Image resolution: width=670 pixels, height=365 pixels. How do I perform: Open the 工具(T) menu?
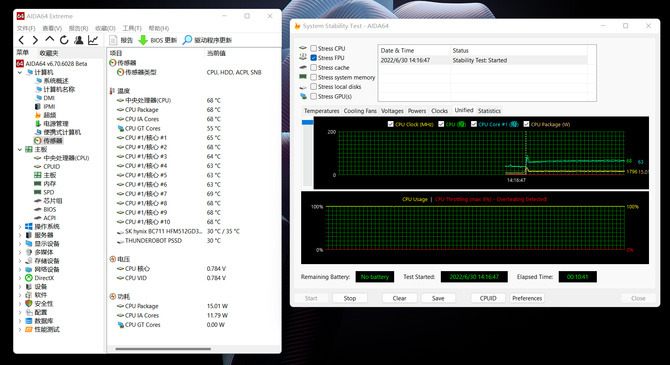[x=132, y=28]
